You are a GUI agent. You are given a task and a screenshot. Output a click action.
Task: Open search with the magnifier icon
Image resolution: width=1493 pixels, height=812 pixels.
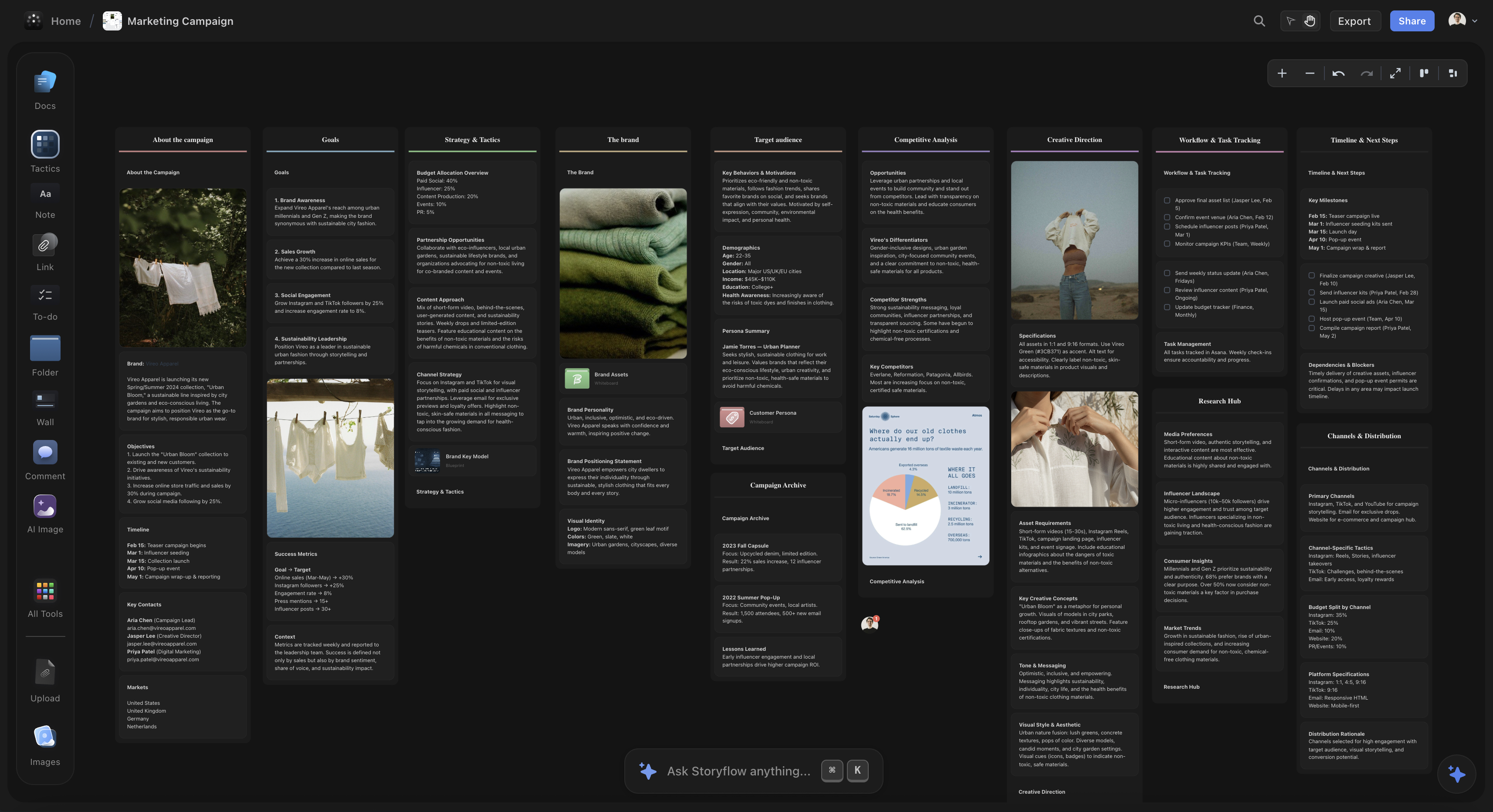pyautogui.click(x=1259, y=21)
